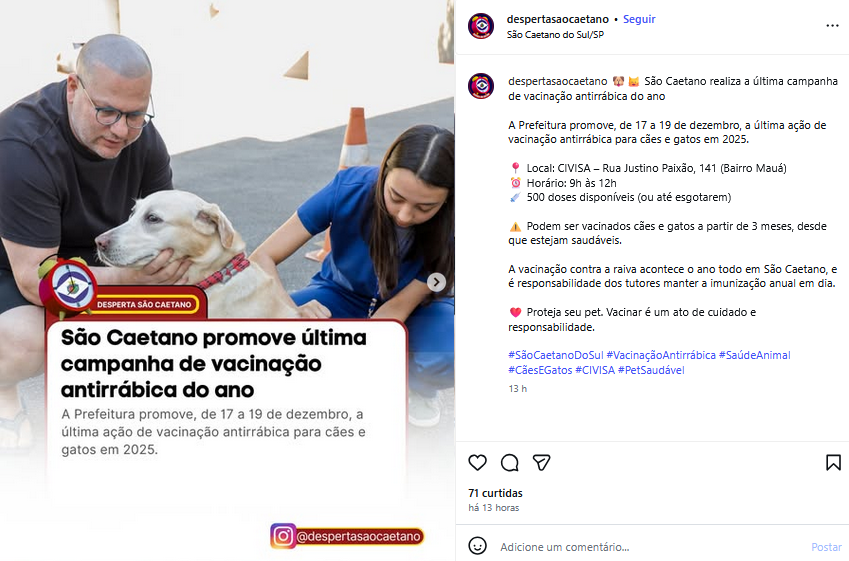Save the post with the bookmark icon
The width and height of the screenshot is (849, 561).
[x=833, y=462]
